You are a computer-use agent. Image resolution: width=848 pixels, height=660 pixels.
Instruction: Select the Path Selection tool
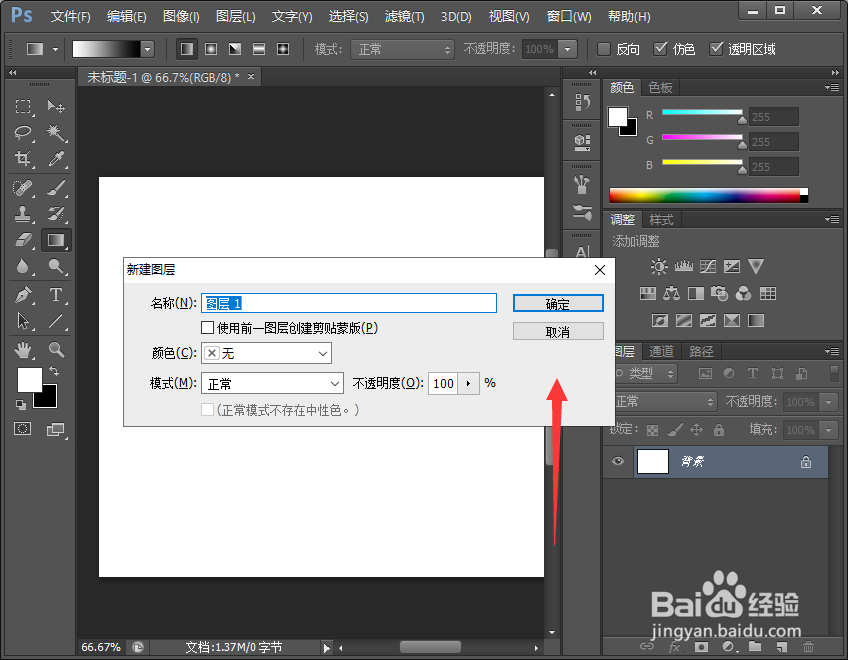tap(23, 321)
